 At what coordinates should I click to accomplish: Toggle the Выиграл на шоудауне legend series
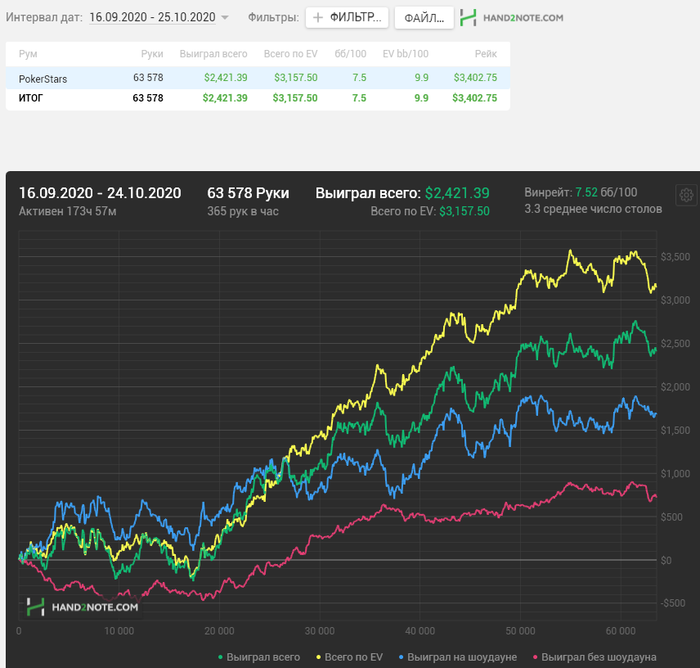[x=458, y=657]
